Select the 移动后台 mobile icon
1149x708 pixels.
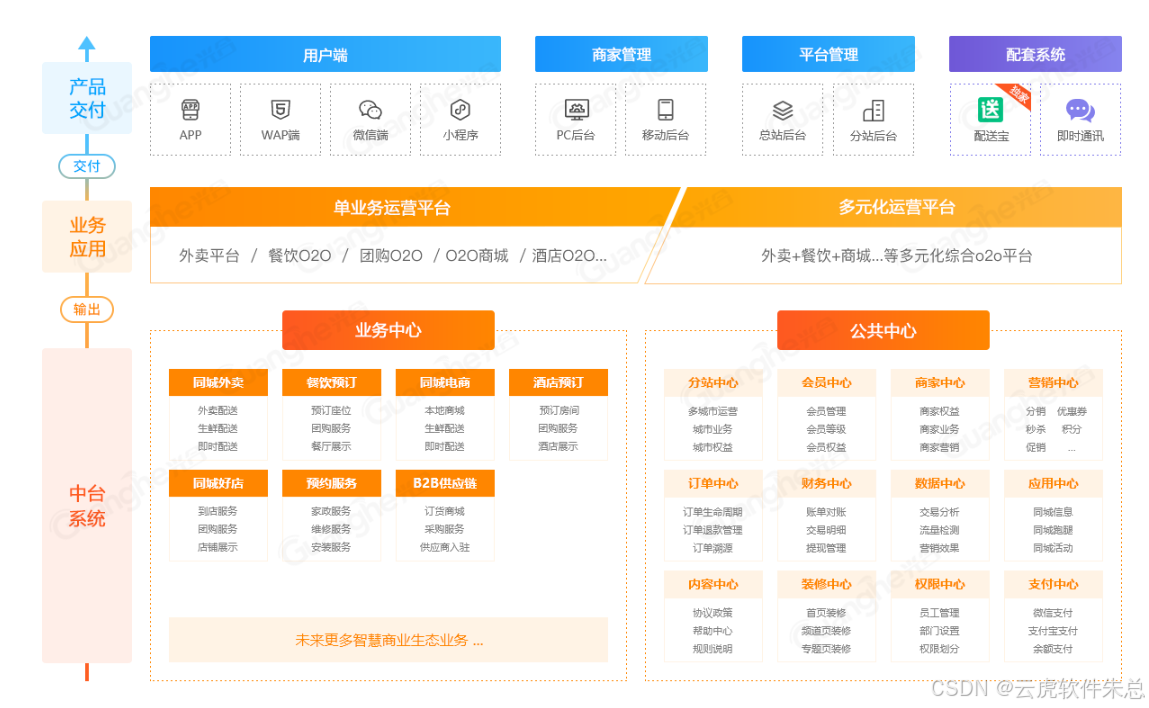665,109
